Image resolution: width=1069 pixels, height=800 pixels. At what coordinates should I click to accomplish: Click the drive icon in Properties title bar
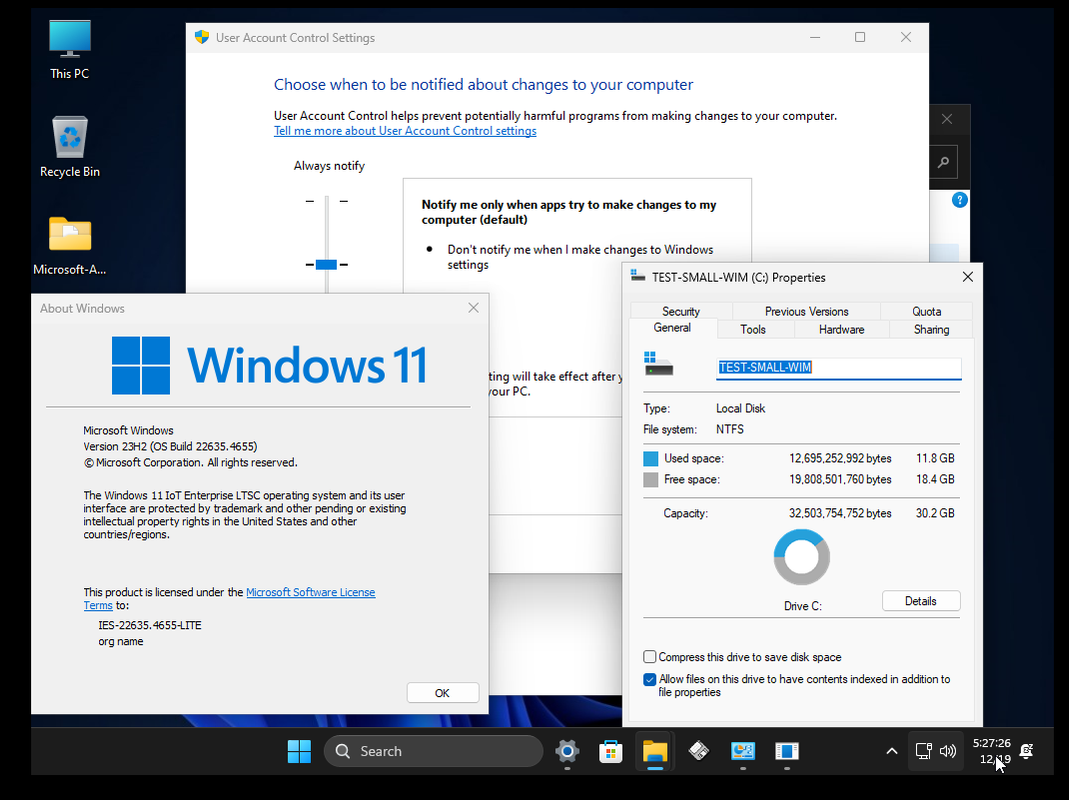638,276
